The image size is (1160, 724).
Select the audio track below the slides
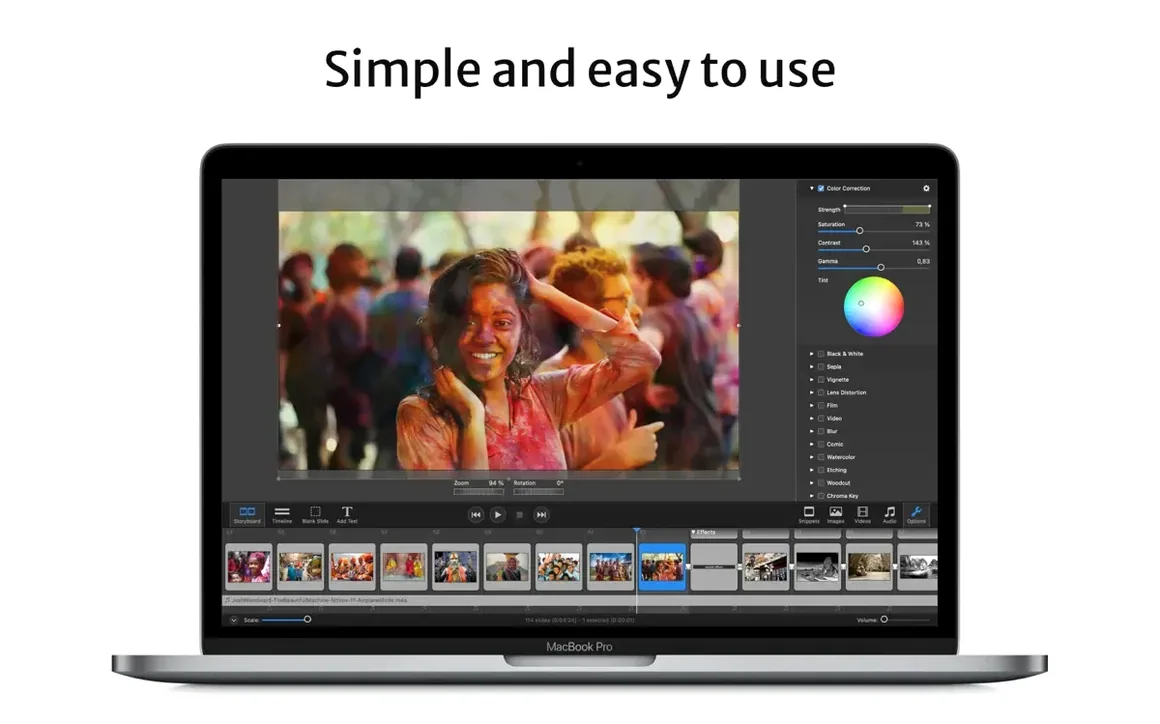pyautogui.click(x=580, y=600)
